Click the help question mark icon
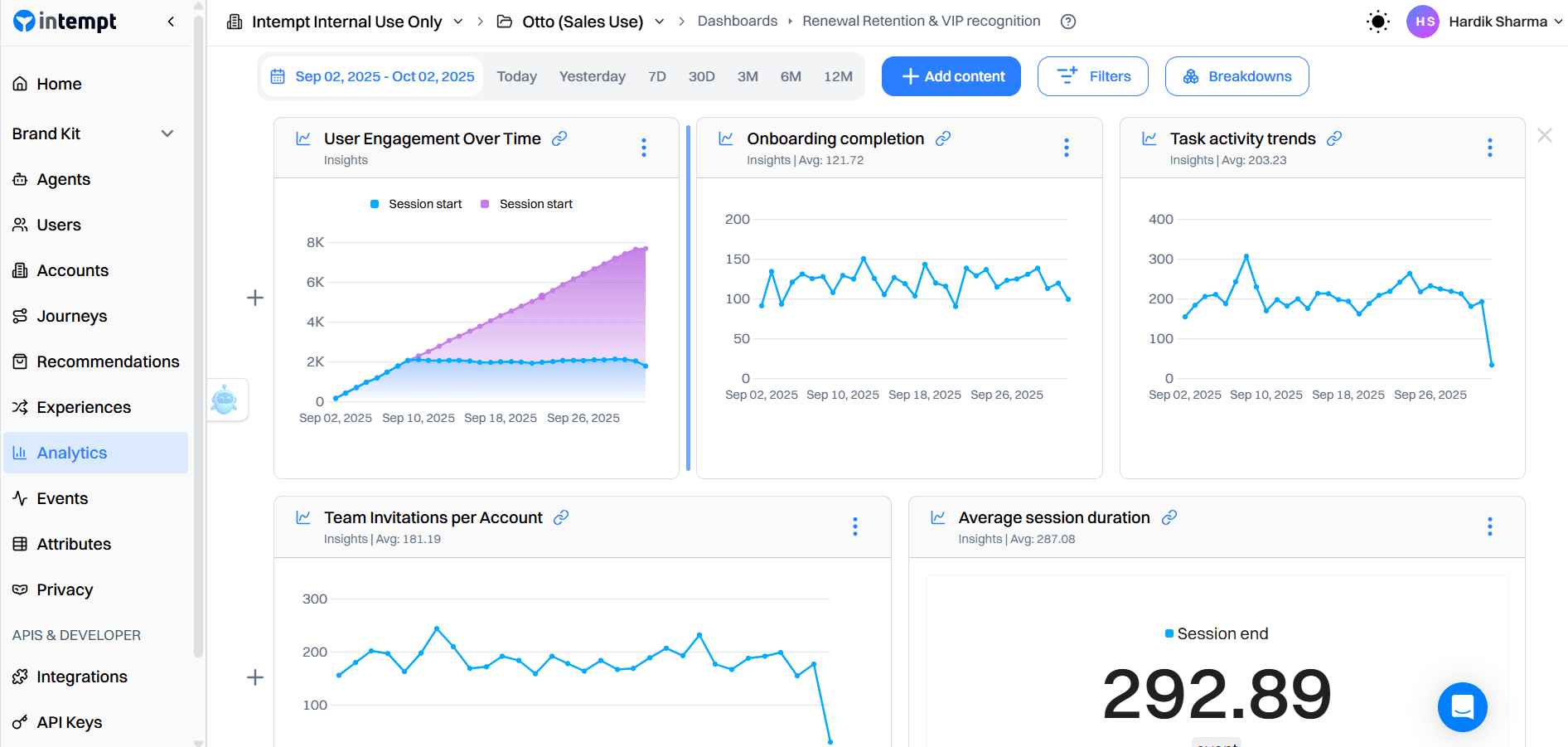The width and height of the screenshot is (1568, 747). (x=1068, y=22)
